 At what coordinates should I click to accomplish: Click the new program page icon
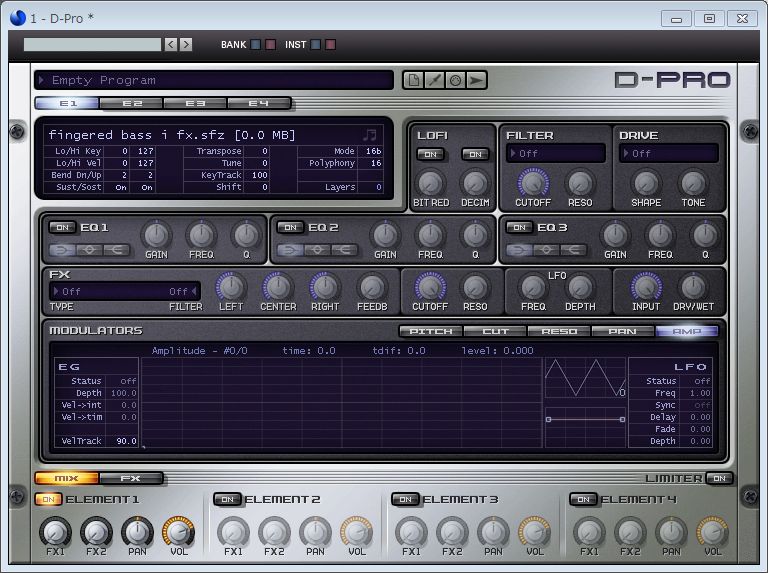(413, 80)
